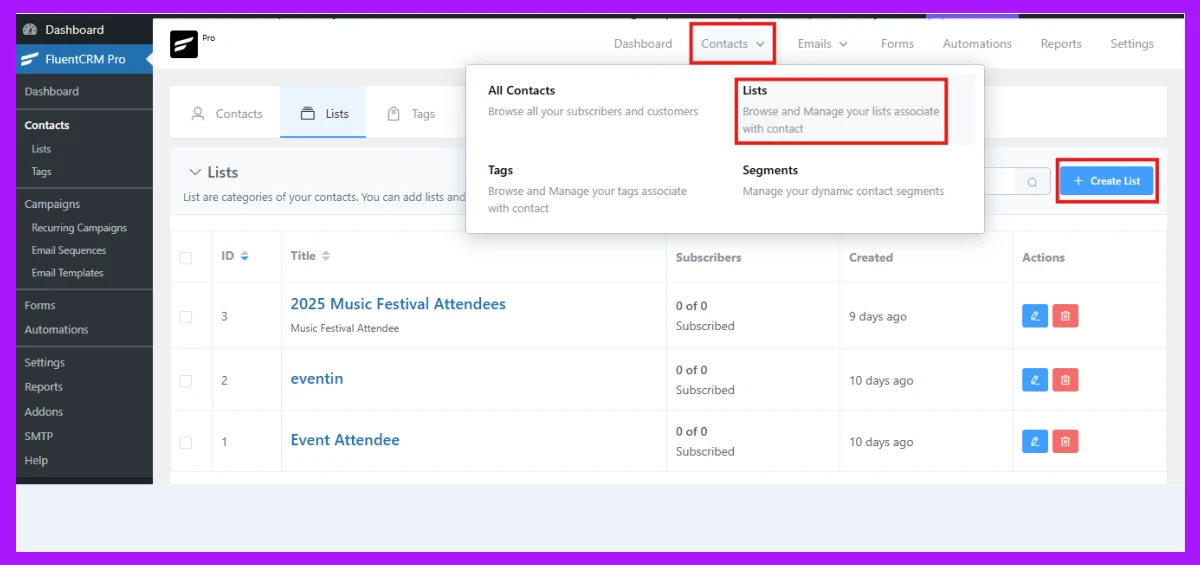Click the Contacts tab person icon
1200x565 pixels.
(198, 113)
